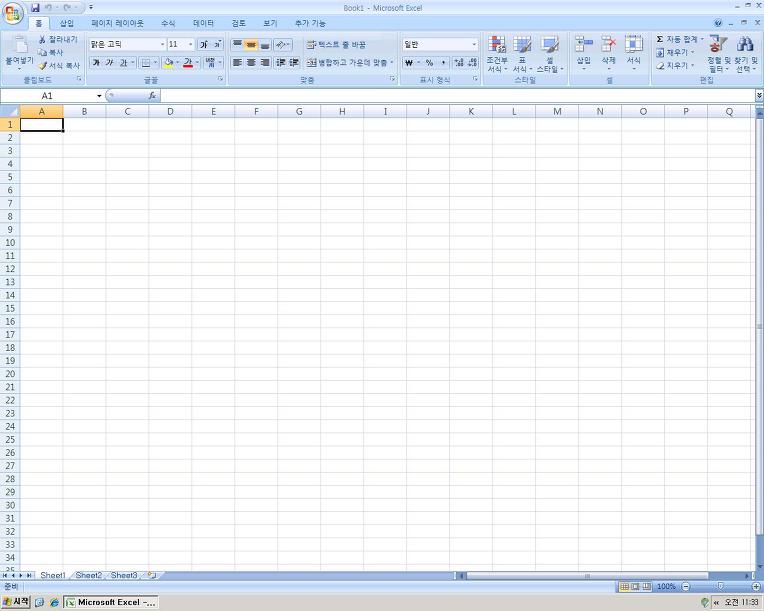764x611 pixels.
Task: Click the yellow fill color bucket
Action: pos(169,63)
